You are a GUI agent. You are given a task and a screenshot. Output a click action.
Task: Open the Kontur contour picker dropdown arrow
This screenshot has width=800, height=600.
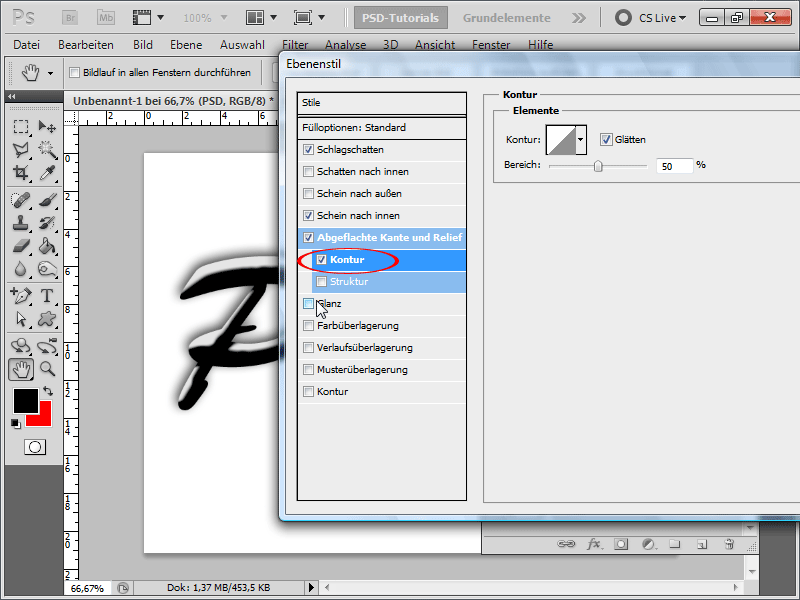coord(581,139)
